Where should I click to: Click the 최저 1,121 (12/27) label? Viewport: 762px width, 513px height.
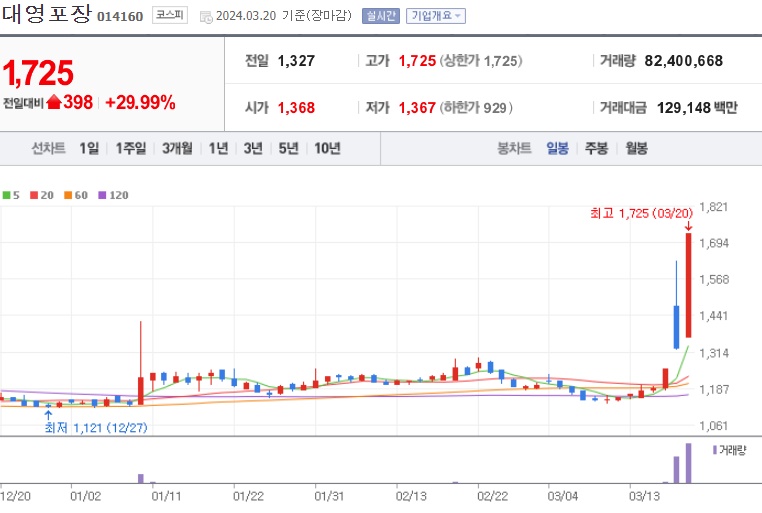point(96,428)
